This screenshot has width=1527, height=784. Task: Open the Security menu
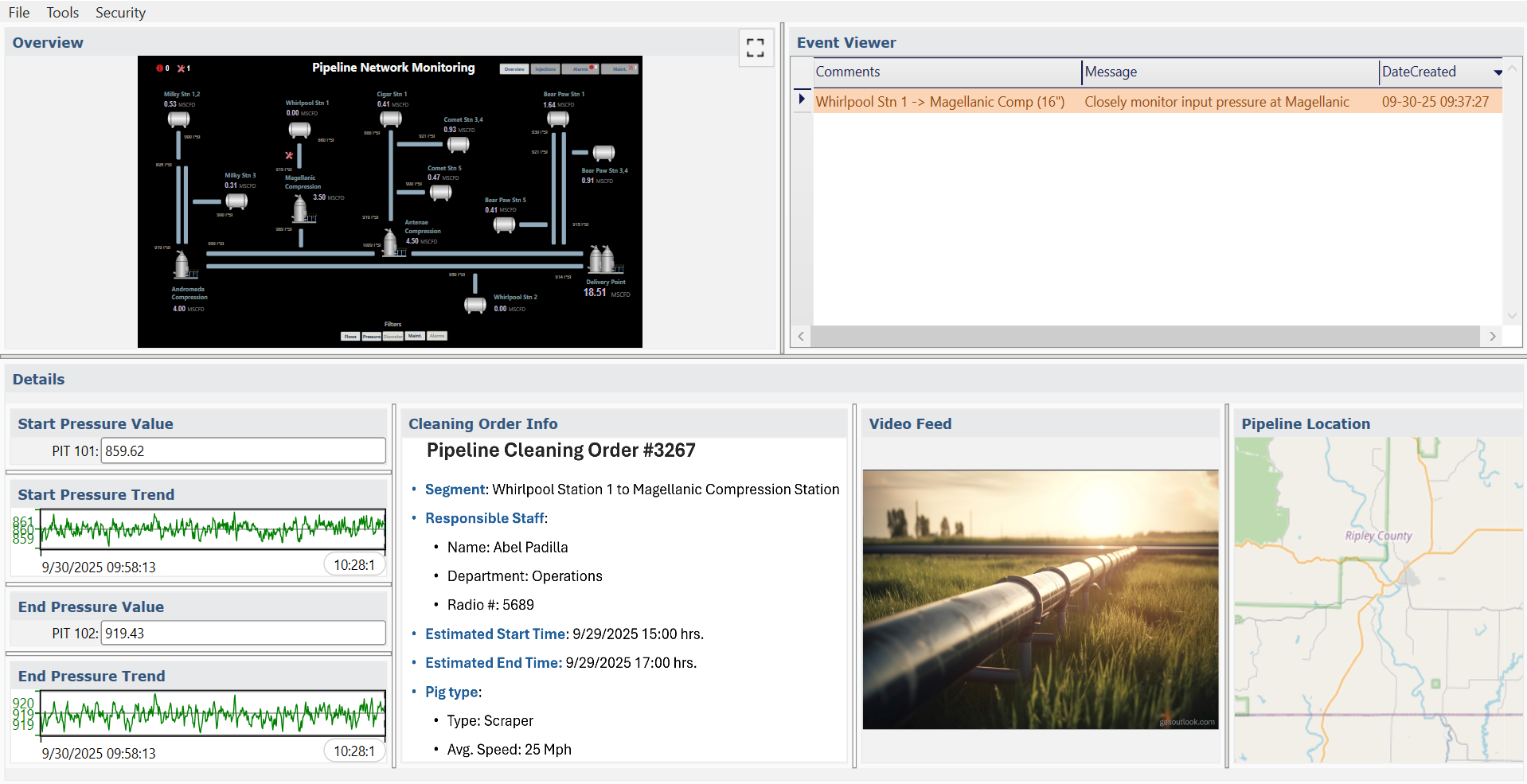pos(120,13)
